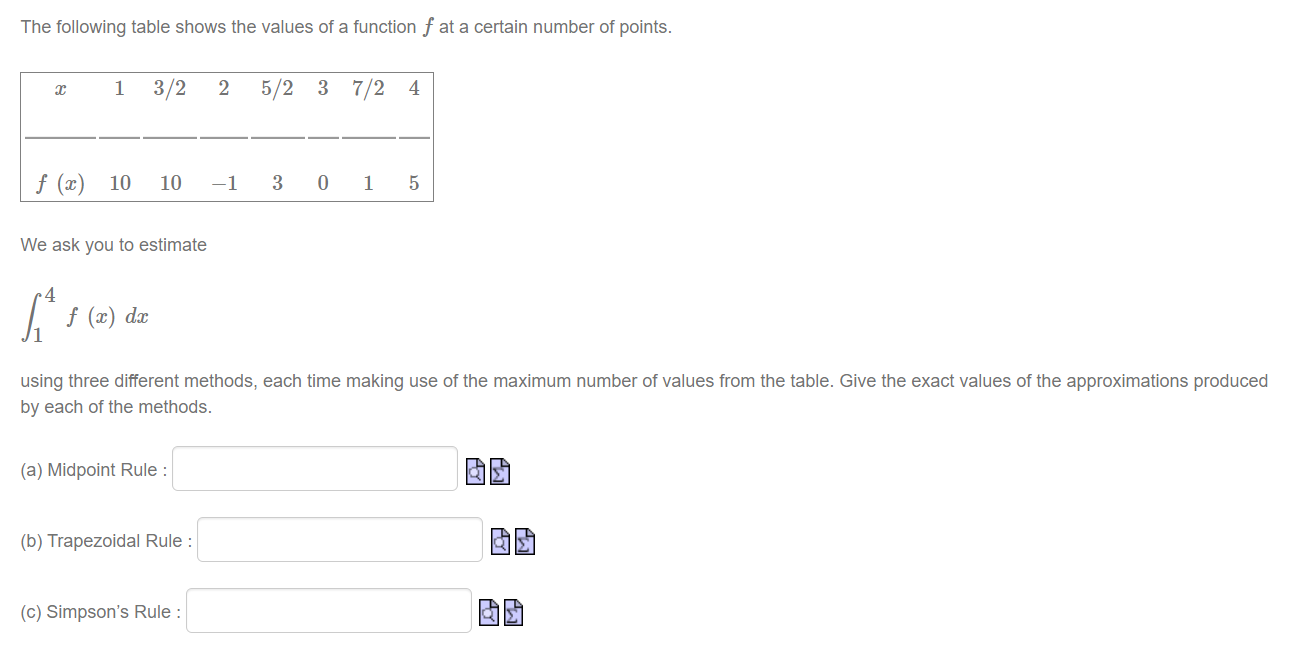
Task: Click the displayed definite integral expression
Action: pos(85,313)
